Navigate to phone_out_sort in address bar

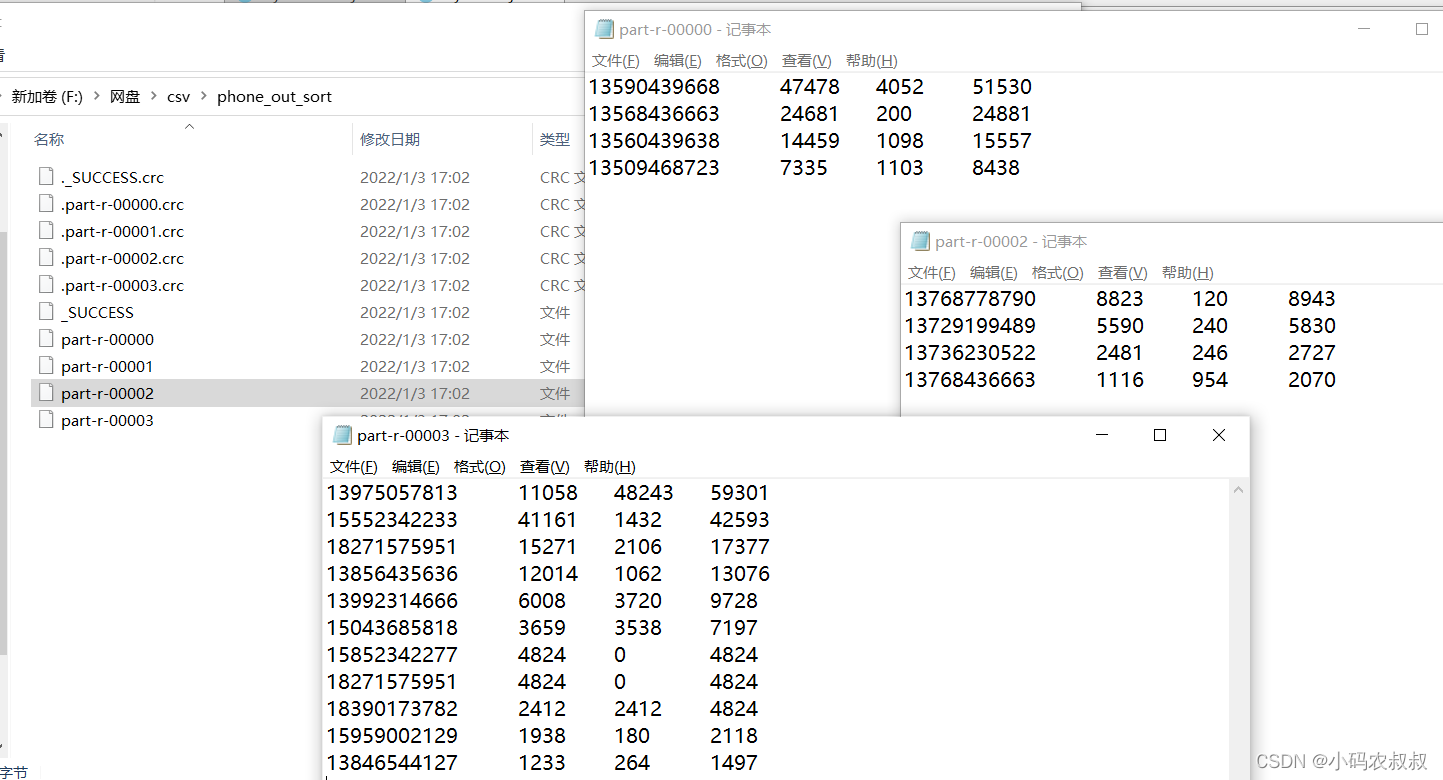point(274,97)
